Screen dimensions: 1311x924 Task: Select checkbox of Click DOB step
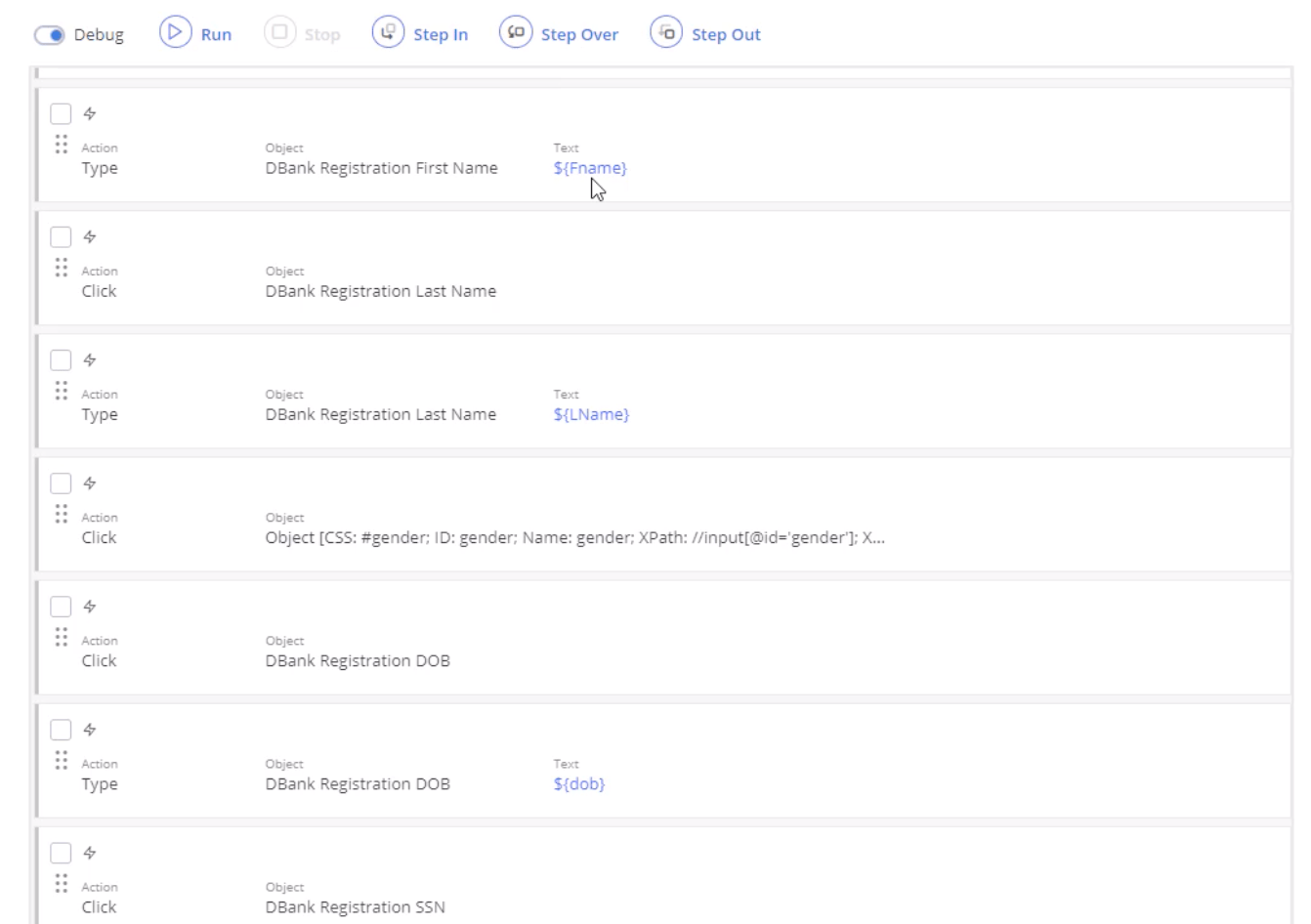point(61,606)
